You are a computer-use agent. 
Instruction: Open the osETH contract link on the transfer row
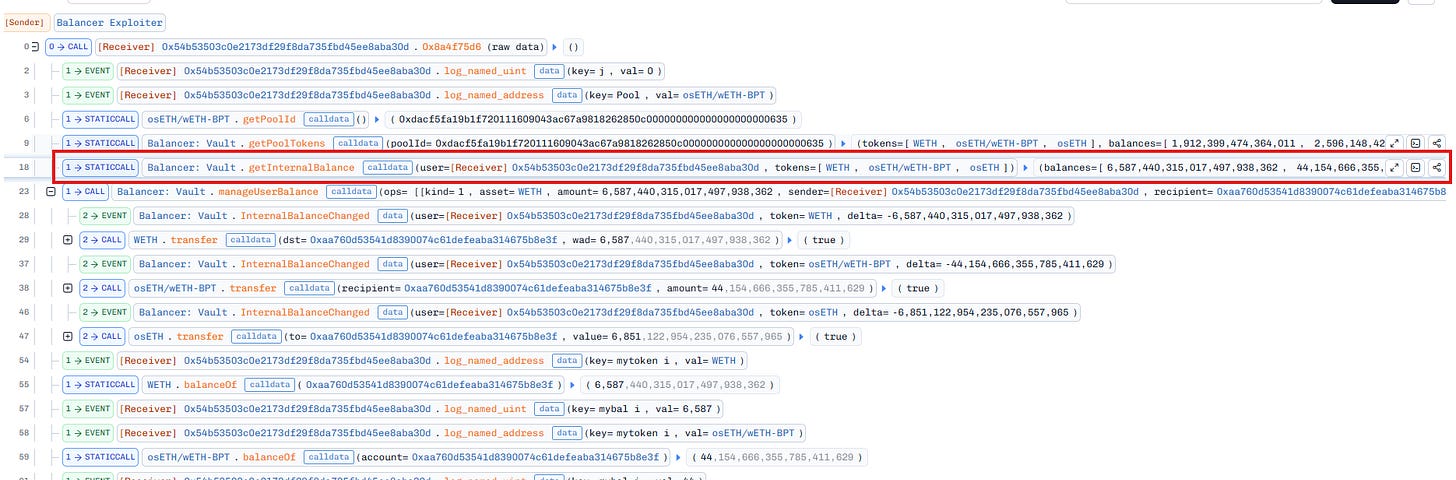150,337
